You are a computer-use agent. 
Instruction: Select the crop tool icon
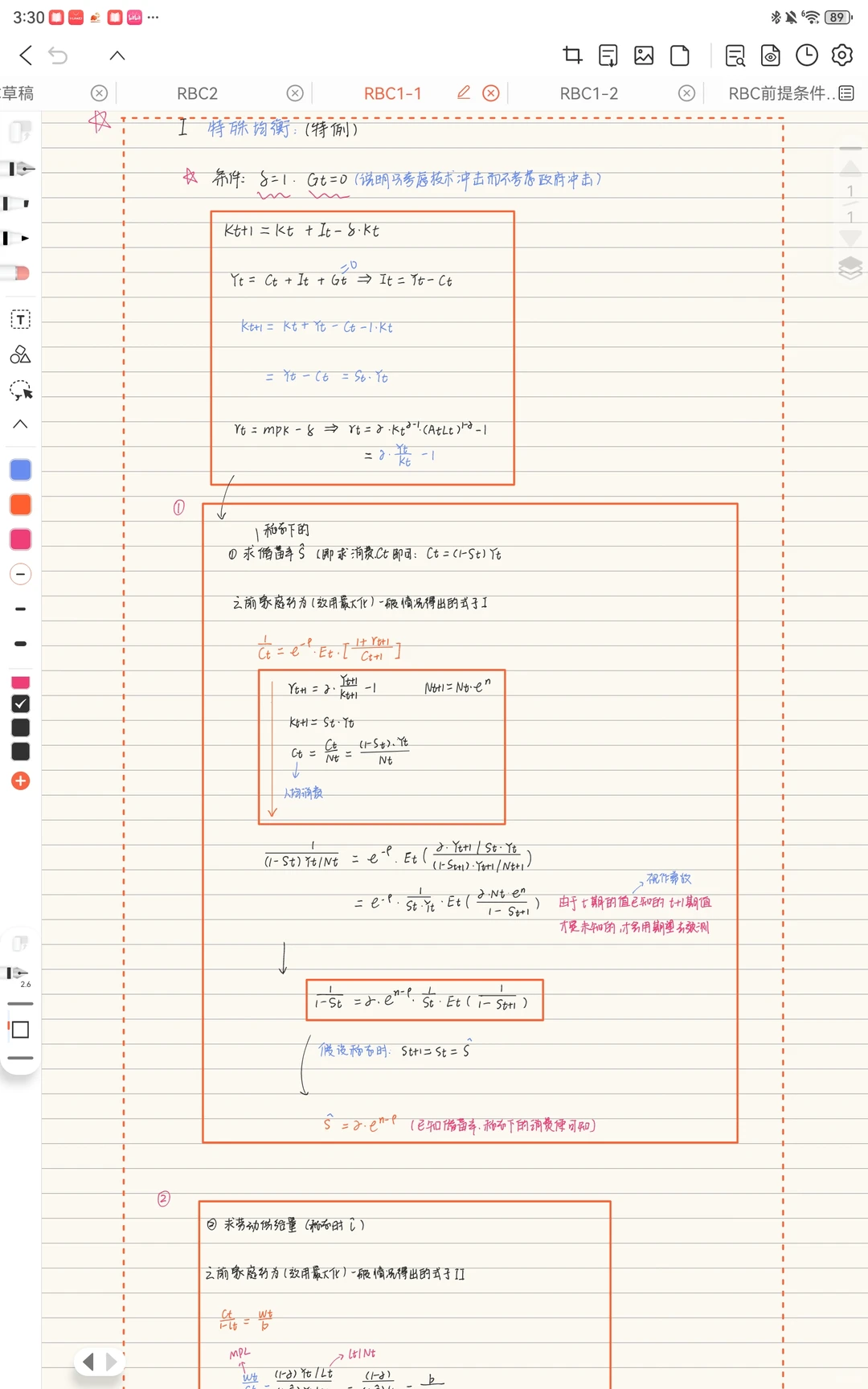tap(572, 55)
